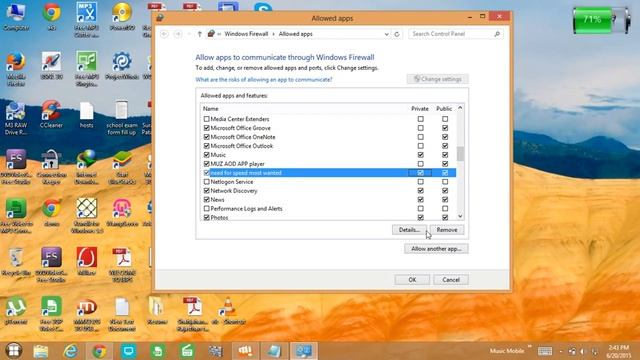
Task: Open the VLC traffic cone desktop shortcut
Action: pos(229,310)
